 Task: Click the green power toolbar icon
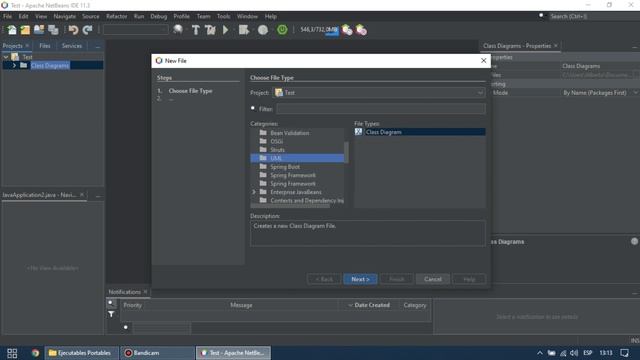(x=282, y=30)
